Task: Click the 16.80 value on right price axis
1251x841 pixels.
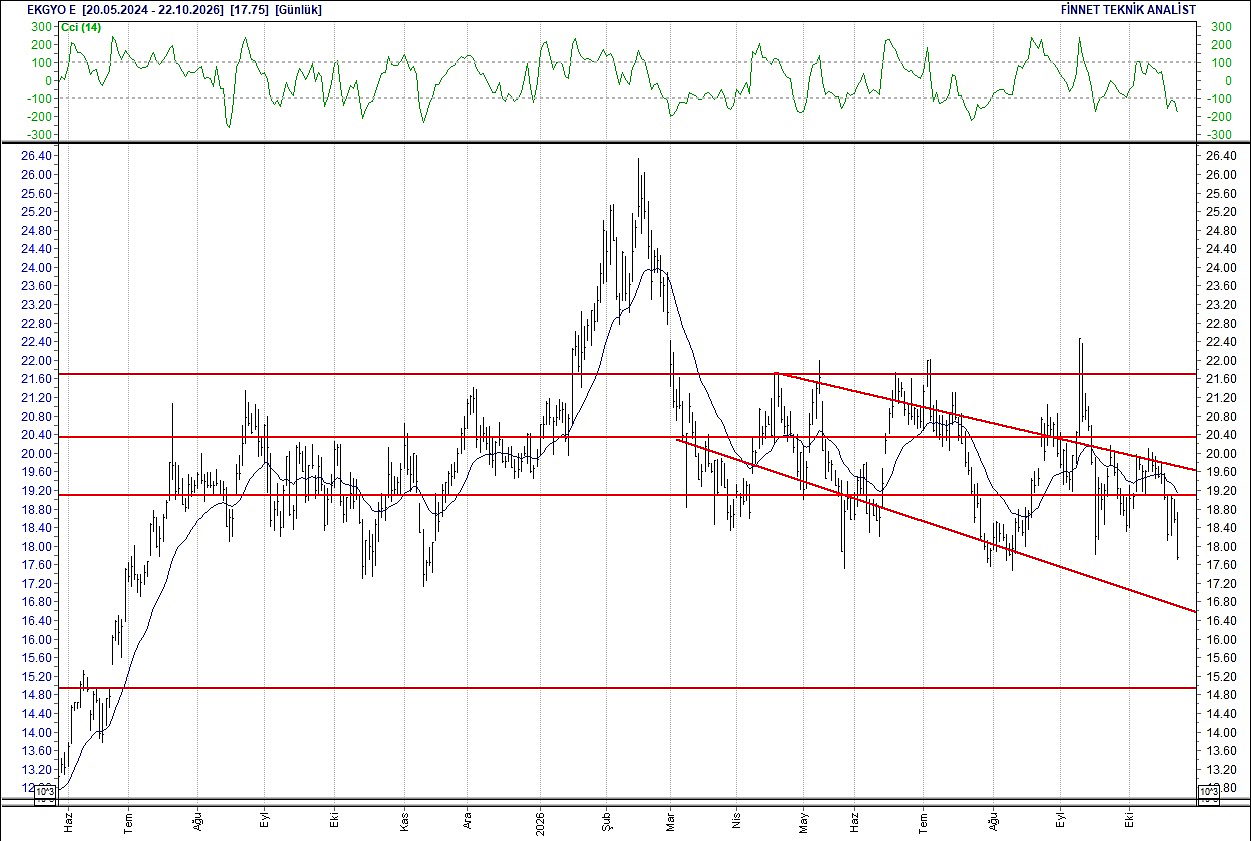Action: pyautogui.click(x=1219, y=602)
